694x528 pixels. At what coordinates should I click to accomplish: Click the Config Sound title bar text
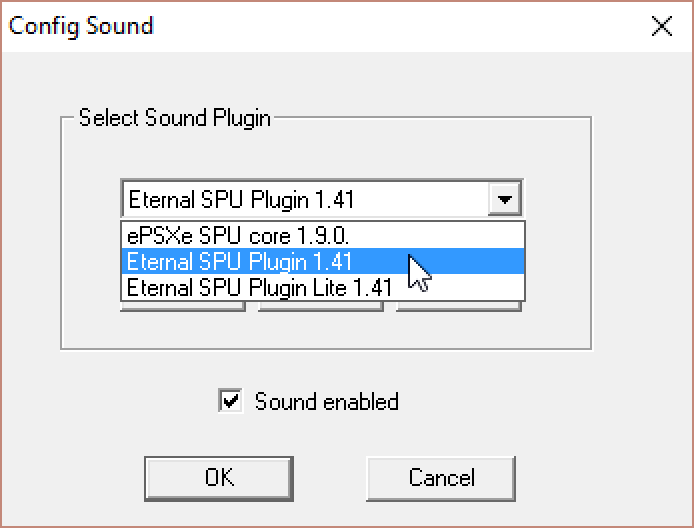click(x=81, y=26)
